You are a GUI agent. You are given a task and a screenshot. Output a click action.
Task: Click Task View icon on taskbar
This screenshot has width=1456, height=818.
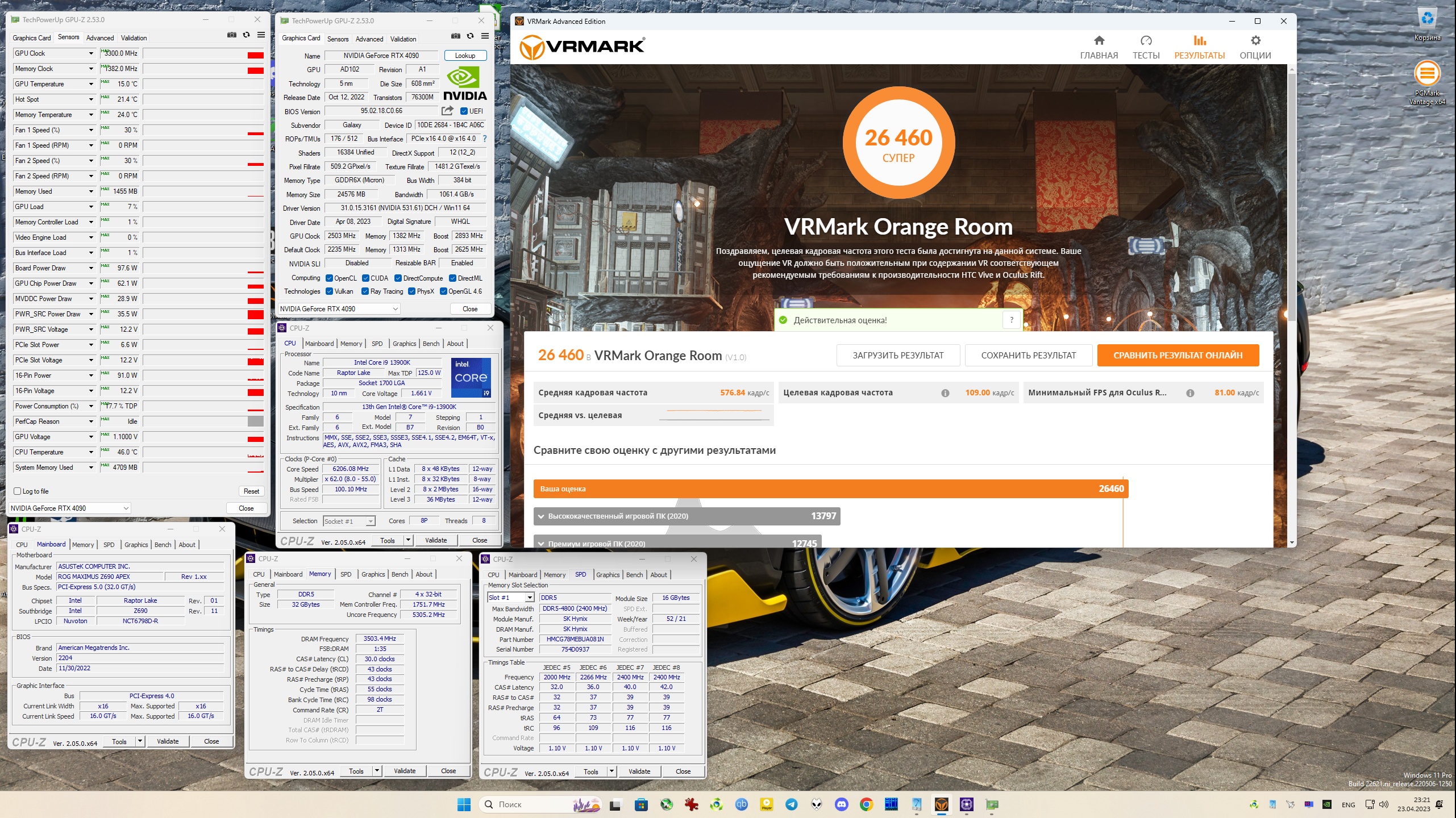click(x=615, y=804)
